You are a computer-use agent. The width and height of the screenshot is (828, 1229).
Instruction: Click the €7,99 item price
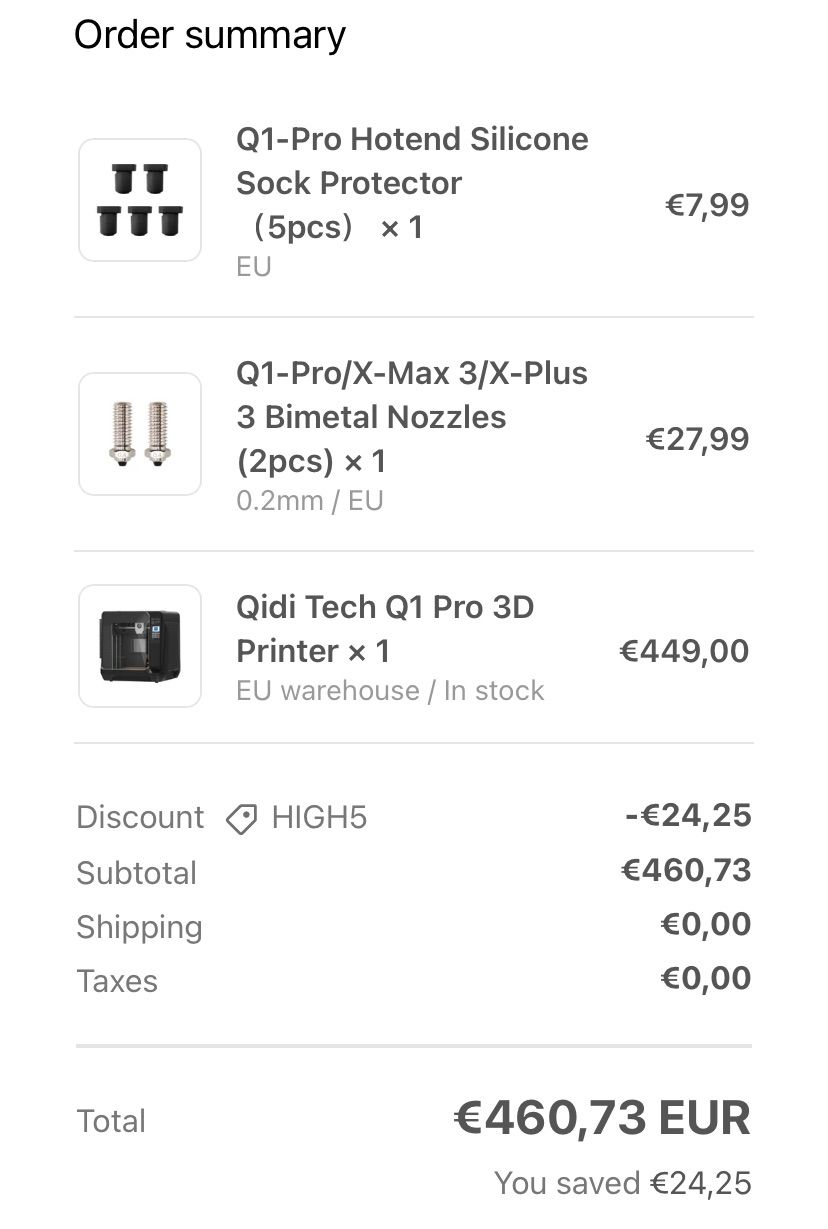[x=707, y=205]
